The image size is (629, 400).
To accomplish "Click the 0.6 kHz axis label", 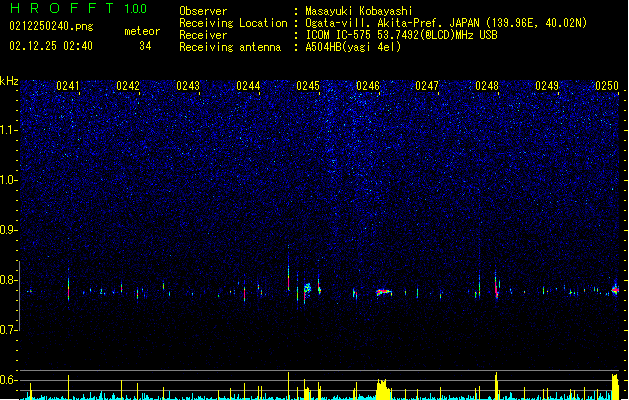I will (x=8, y=380).
